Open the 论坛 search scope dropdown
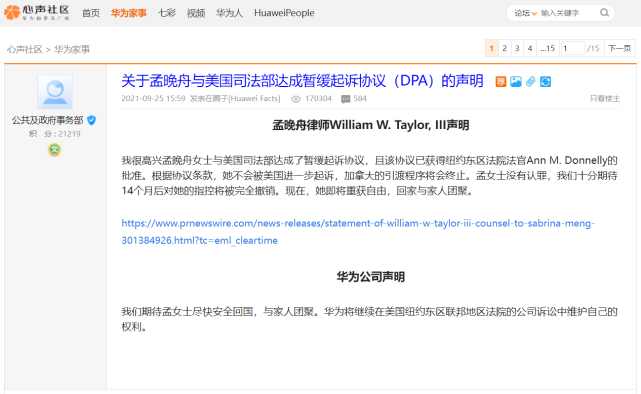Viewport: 641px width, 394px height. 525,13
